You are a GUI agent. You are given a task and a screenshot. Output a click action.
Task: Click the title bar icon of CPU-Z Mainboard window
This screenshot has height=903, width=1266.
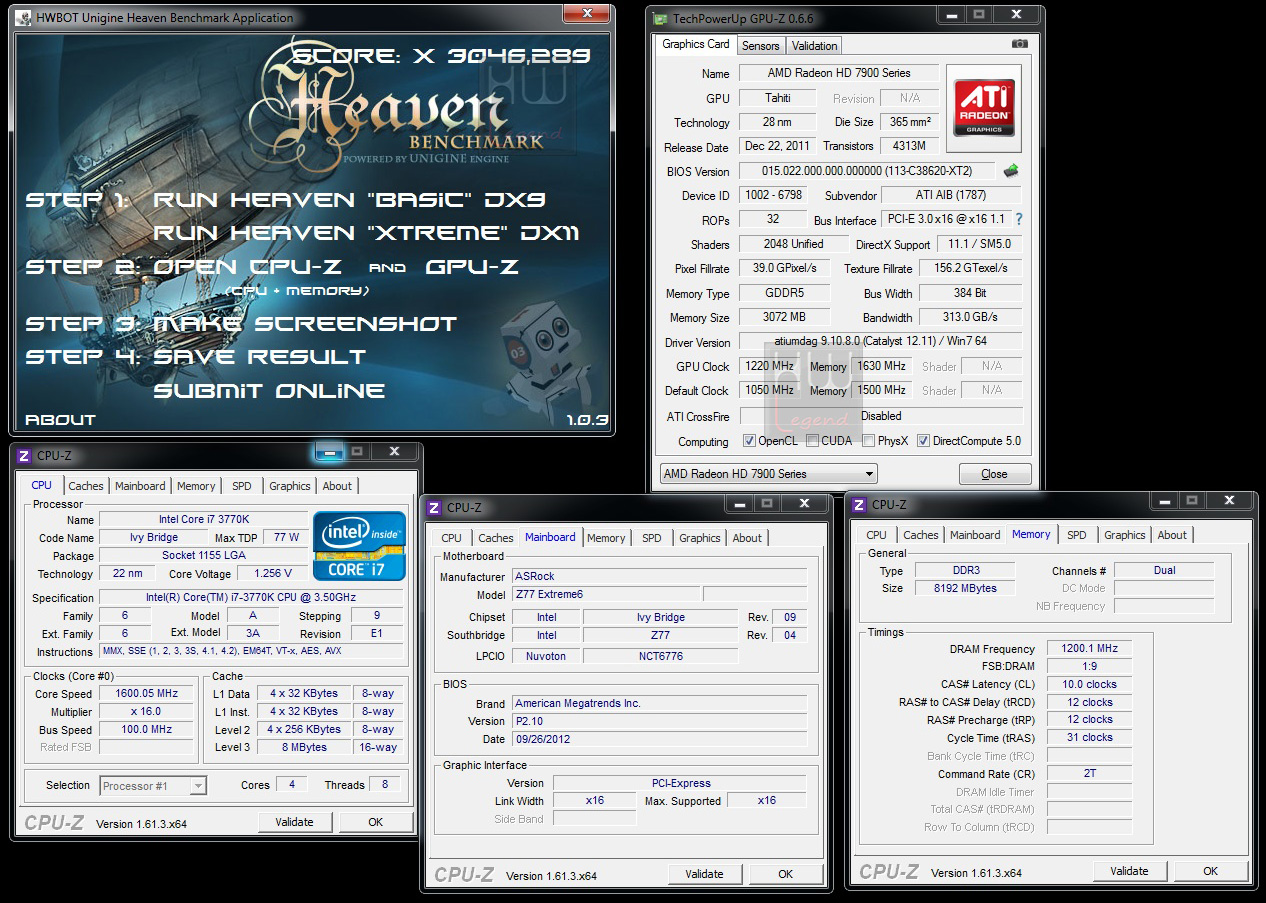434,508
